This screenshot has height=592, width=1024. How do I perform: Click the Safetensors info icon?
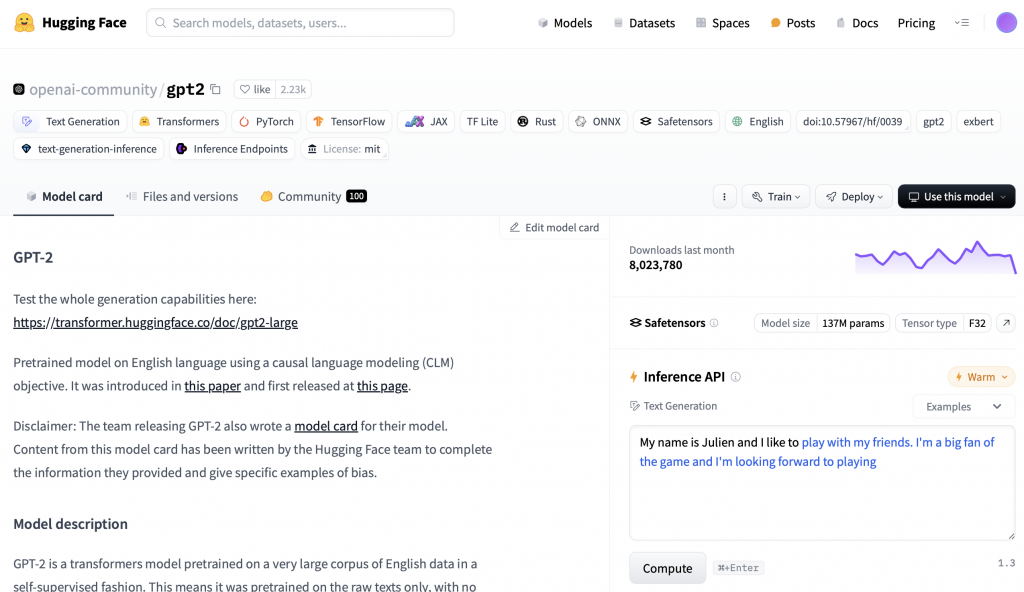(714, 323)
